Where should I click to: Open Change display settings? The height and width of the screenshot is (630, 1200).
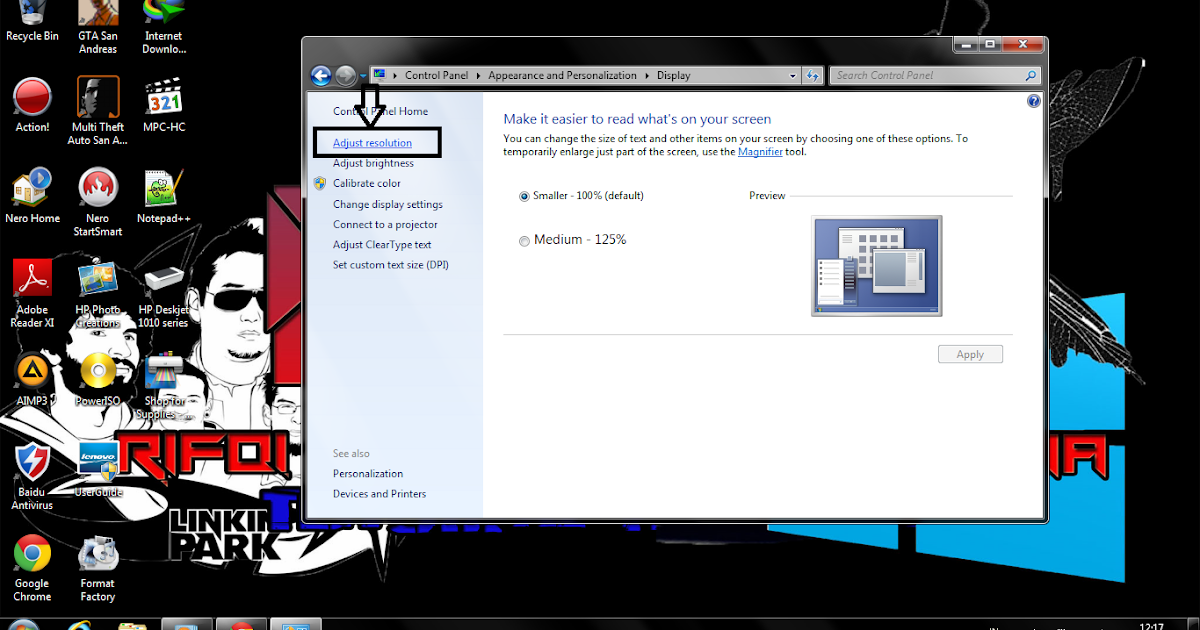click(x=388, y=204)
